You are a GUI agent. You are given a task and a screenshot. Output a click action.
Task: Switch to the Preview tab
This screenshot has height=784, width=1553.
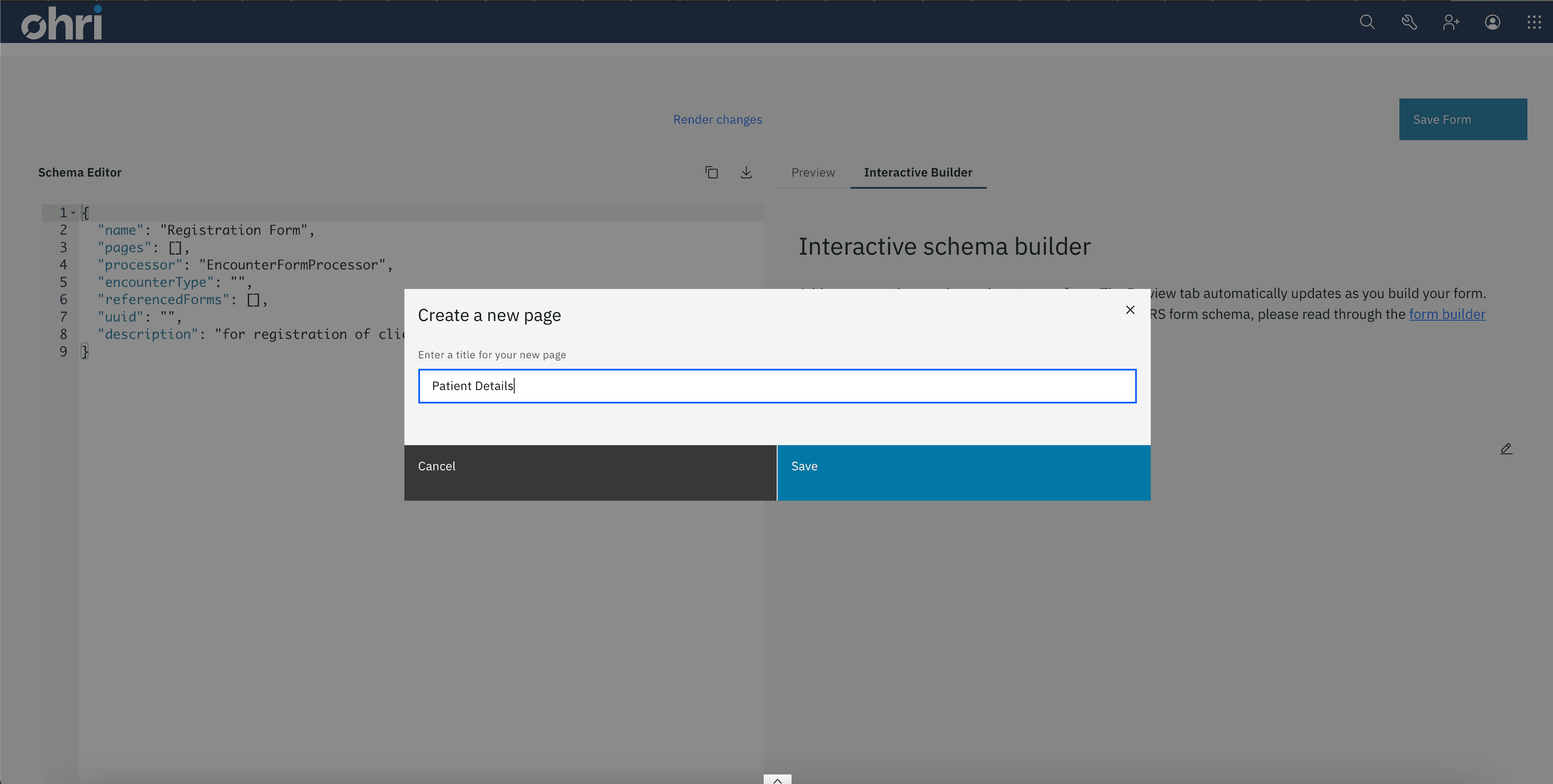(x=813, y=172)
